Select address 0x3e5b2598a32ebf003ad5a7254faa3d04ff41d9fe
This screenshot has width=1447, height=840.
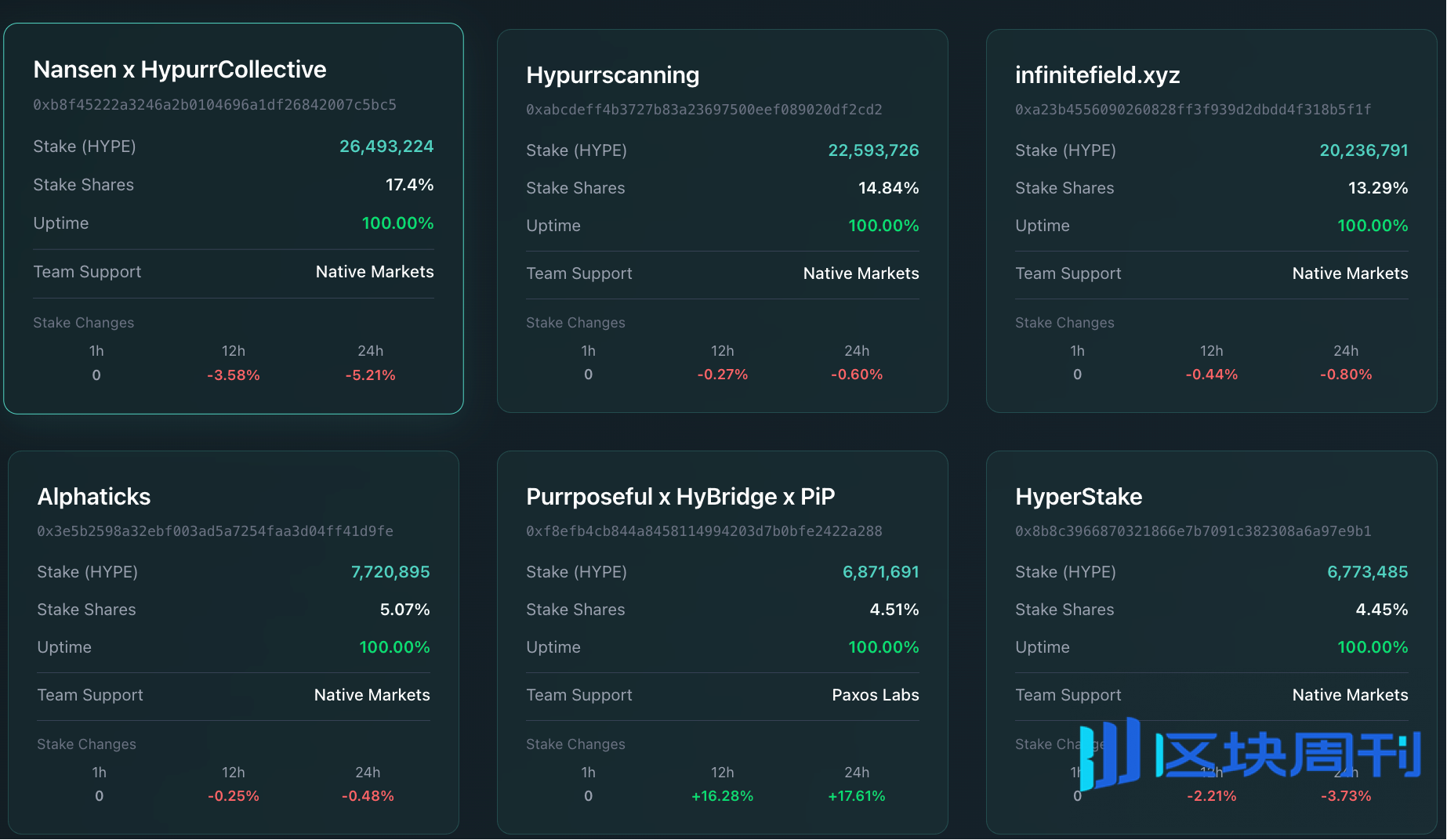[x=215, y=531]
